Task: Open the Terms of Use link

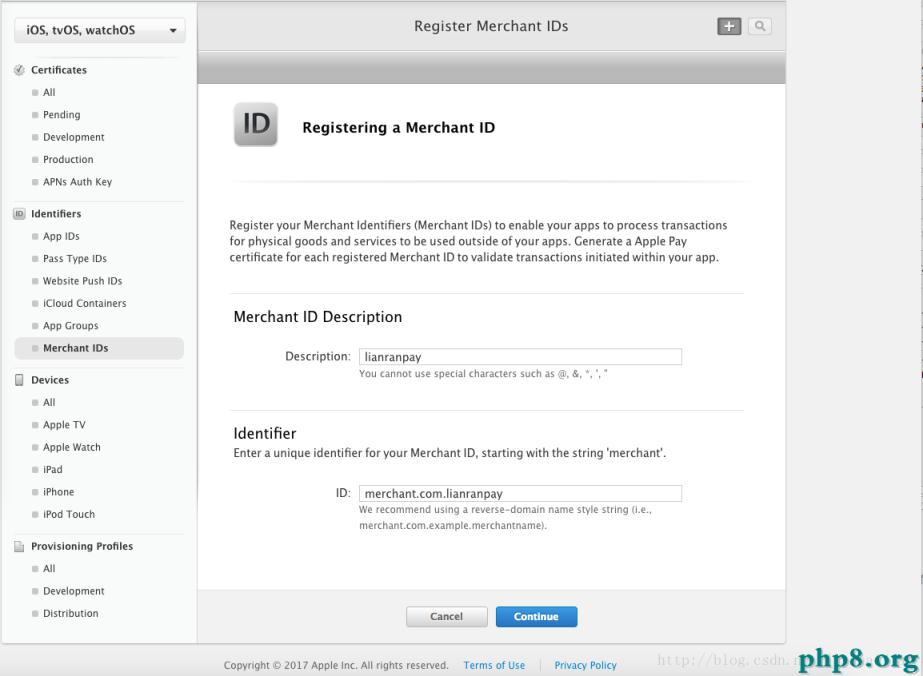Action: (494, 665)
